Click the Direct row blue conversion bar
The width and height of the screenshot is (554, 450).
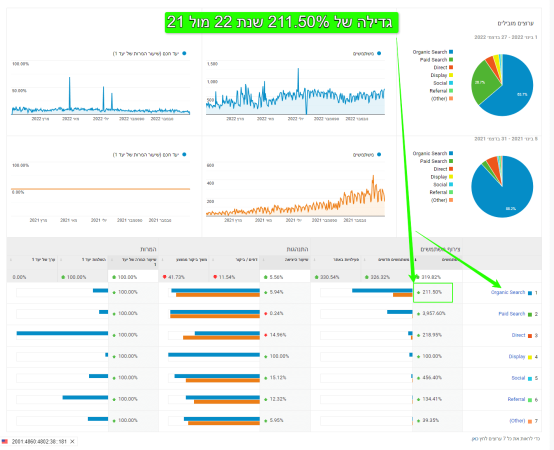coord(62,333)
